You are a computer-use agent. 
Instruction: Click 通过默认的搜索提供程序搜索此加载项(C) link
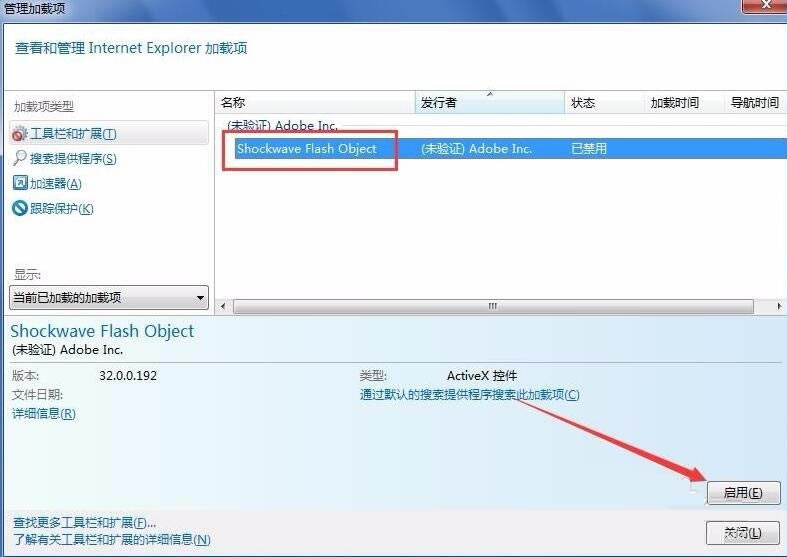tap(469, 395)
